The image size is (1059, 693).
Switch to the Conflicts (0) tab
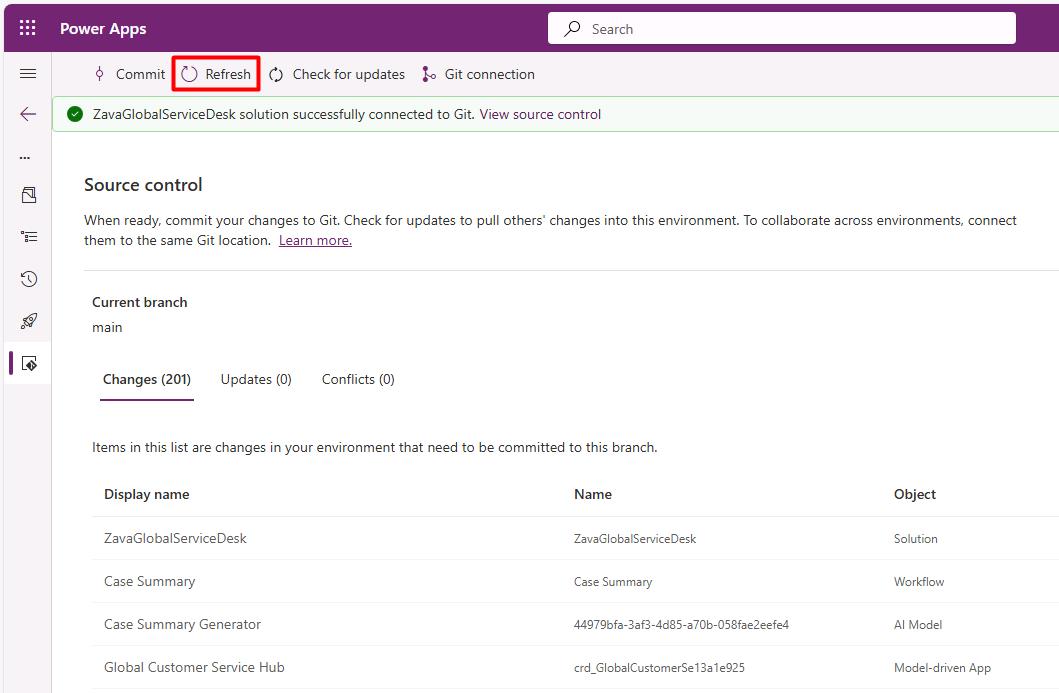pos(358,380)
